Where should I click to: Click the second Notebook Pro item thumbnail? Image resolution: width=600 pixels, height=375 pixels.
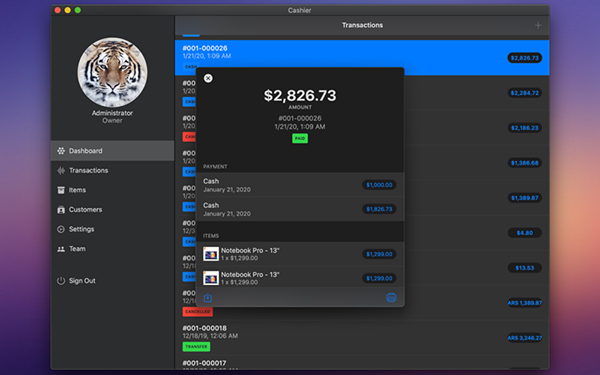211,278
